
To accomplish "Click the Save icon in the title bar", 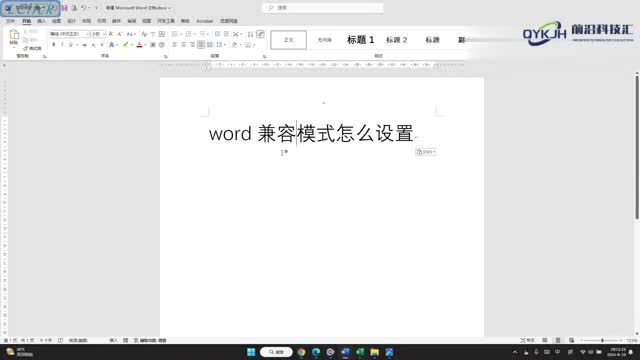I will coord(64,8).
